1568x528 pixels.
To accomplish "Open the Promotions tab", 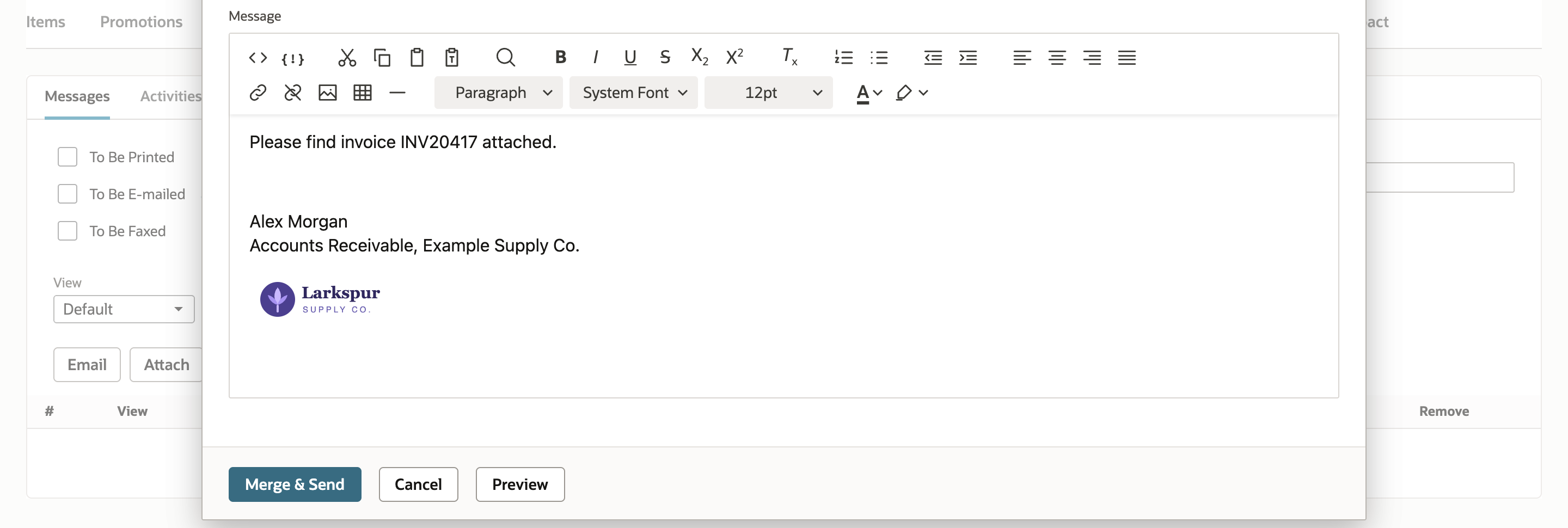I will click(x=141, y=22).
